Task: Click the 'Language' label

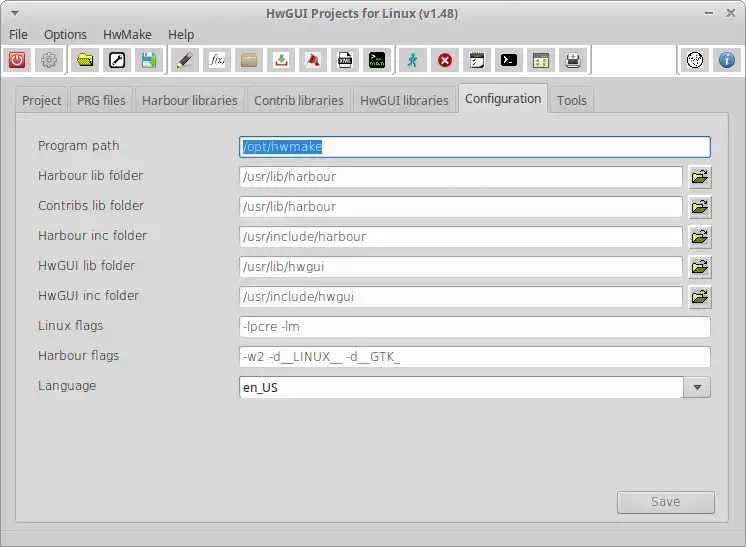Action: pos(67,386)
